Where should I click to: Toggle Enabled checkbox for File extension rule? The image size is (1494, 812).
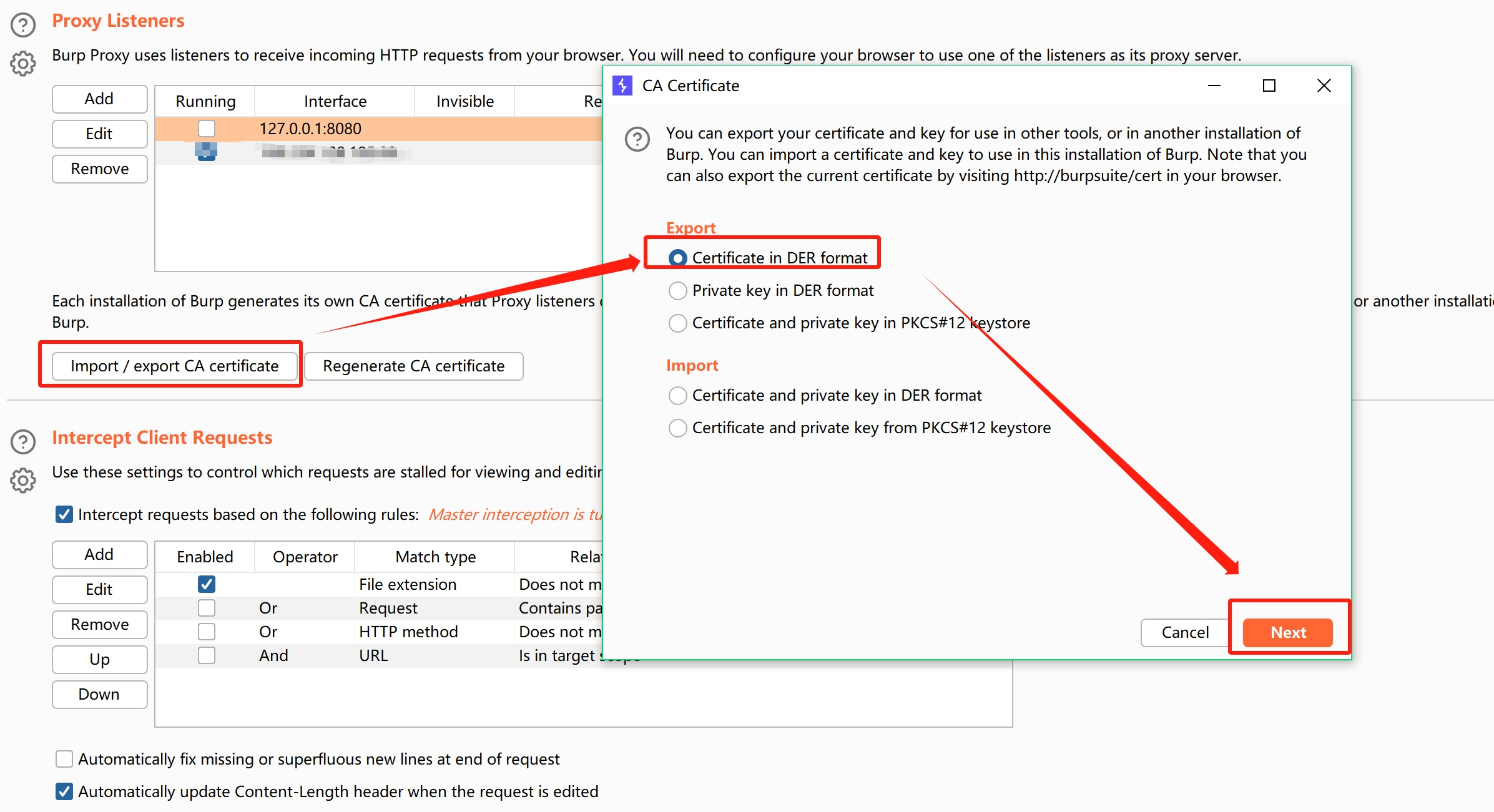(207, 584)
